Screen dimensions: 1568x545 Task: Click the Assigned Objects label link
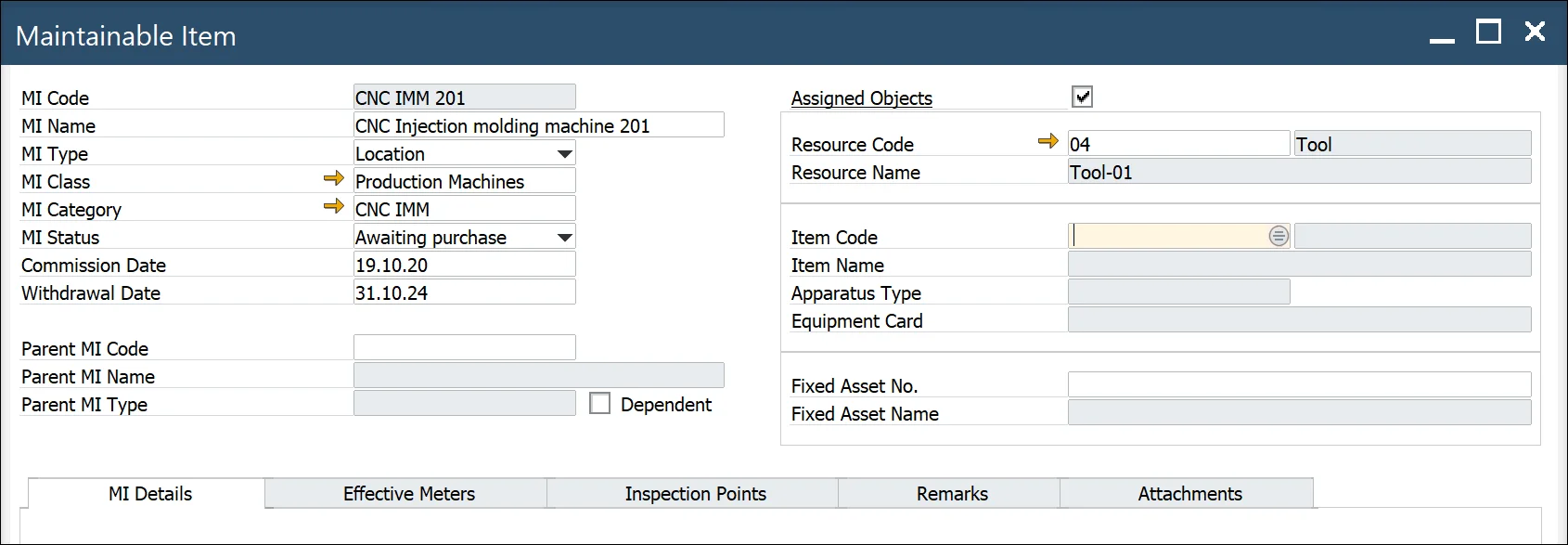861,98
